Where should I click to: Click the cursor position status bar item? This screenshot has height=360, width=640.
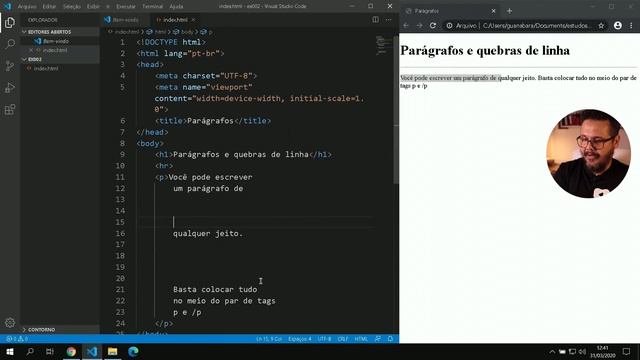(269, 339)
